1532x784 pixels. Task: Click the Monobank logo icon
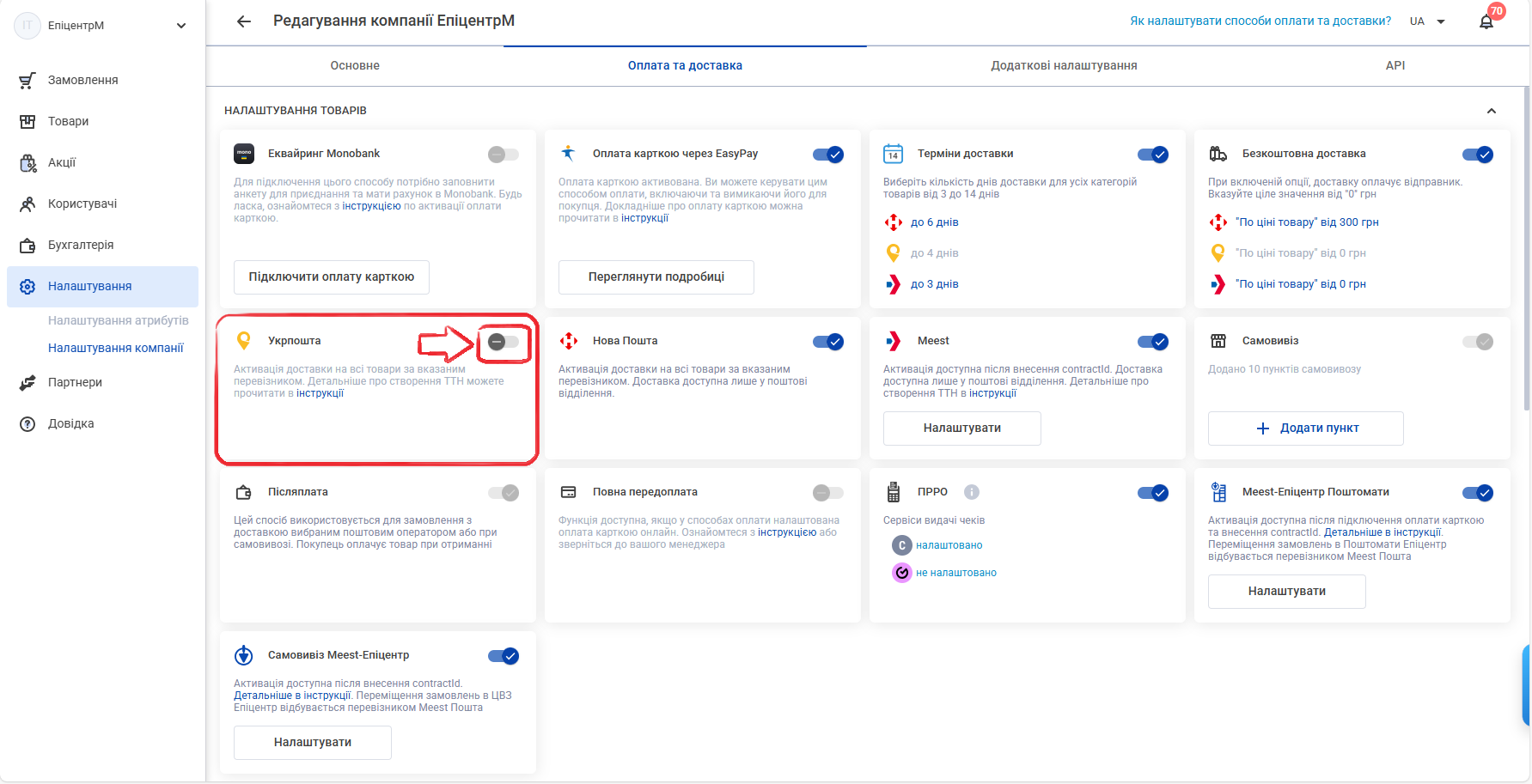(244, 154)
